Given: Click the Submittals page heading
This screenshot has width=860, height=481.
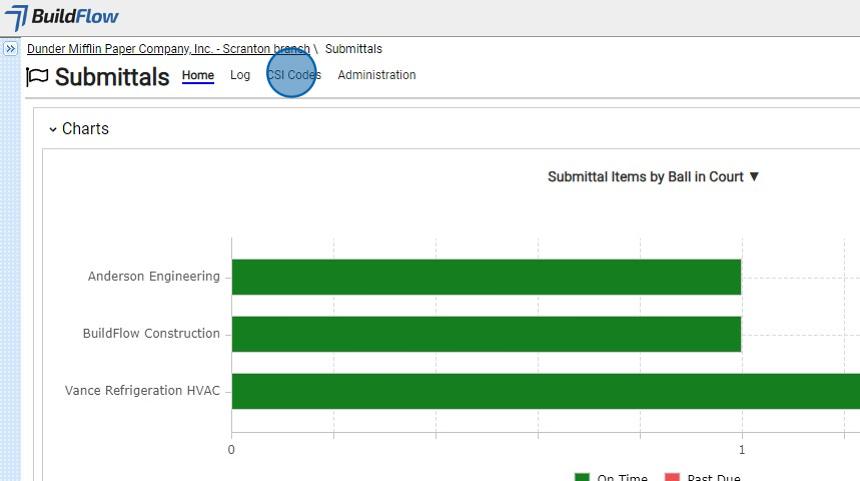Looking at the screenshot, I should coord(112,77).
